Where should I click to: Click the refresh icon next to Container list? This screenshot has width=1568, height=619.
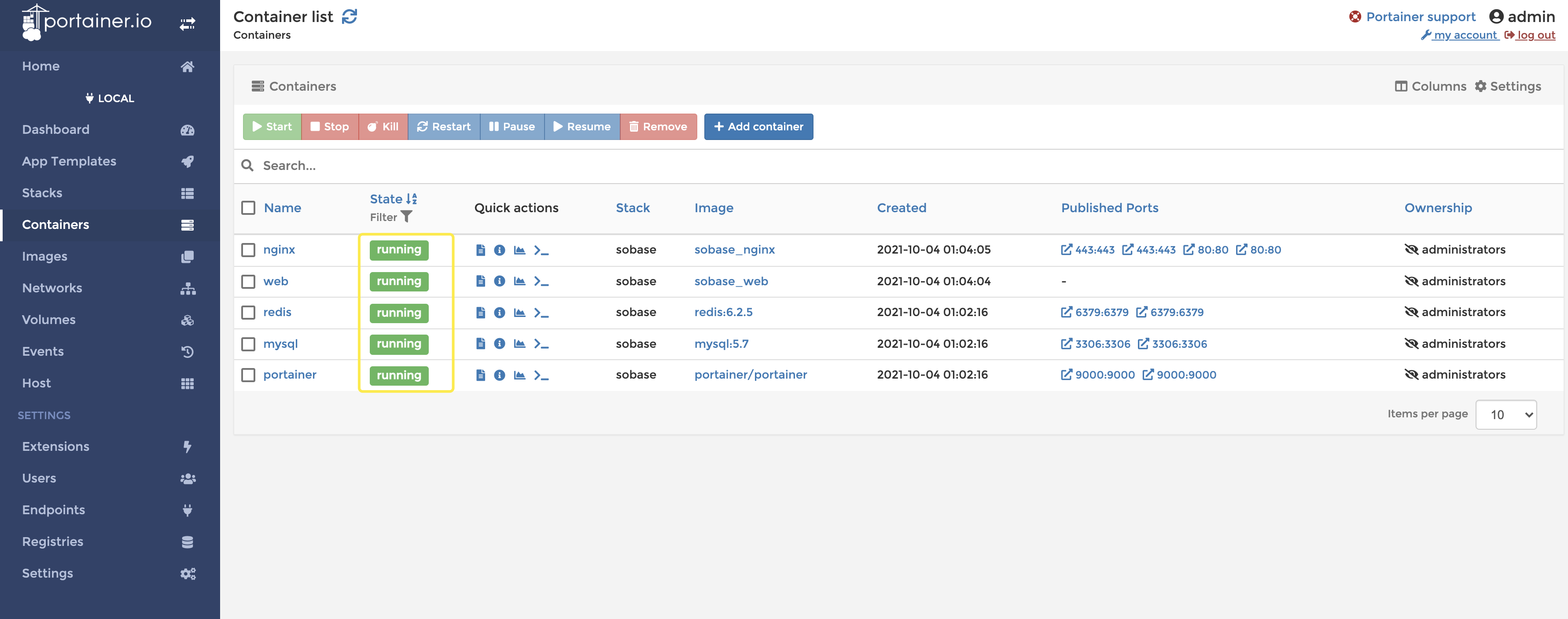pos(350,16)
